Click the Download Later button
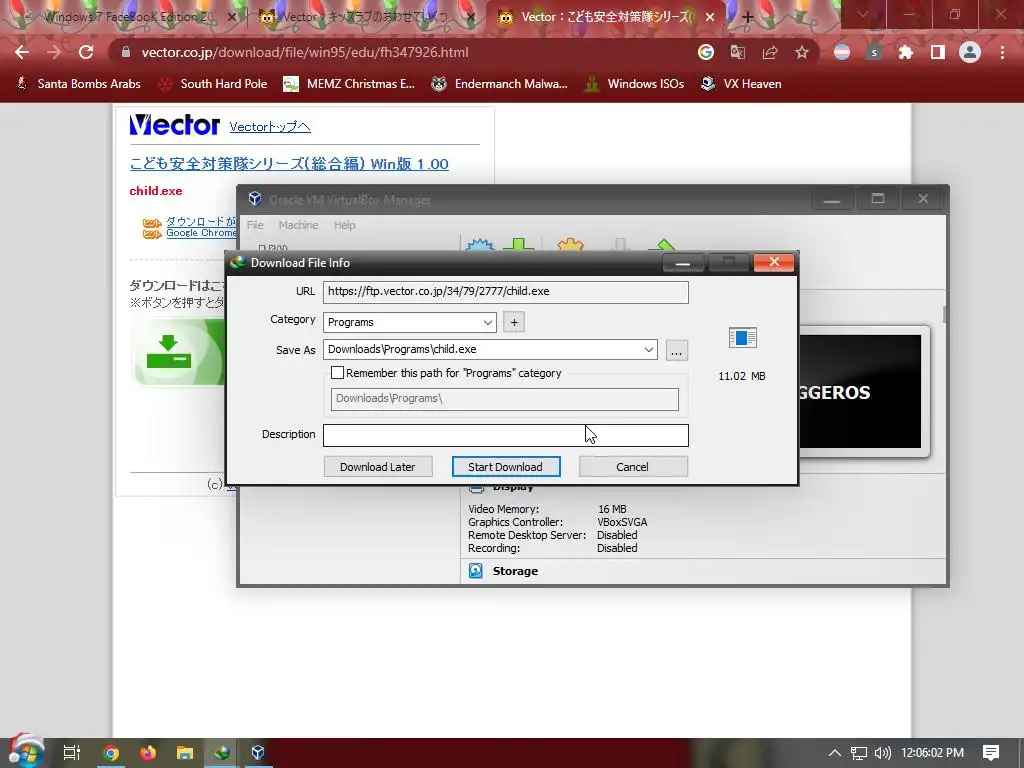Screen dimensions: 1024x768 [x=377, y=467]
